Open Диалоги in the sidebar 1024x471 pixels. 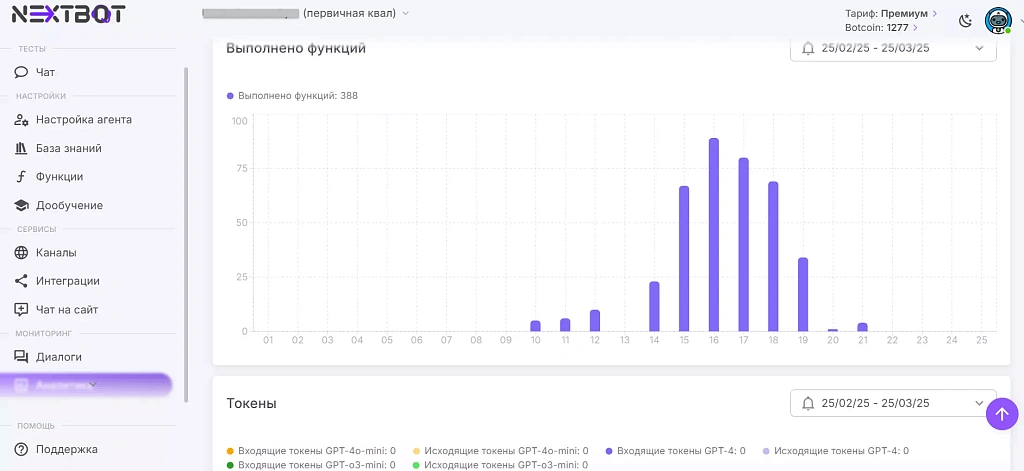(x=58, y=356)
